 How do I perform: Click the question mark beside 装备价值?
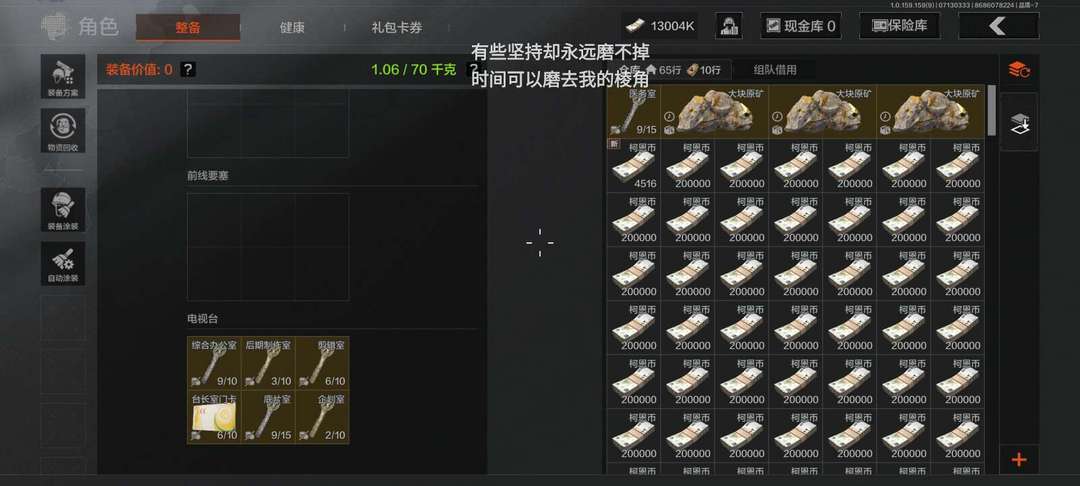[188, 70]
